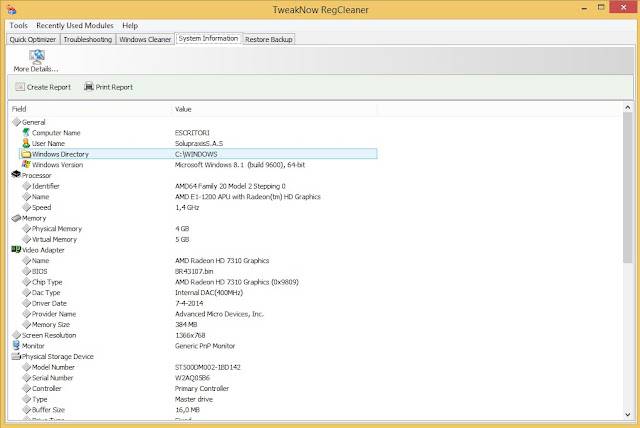Click the vertical scrollbar thumb
This screenshot has height=428, width=640.
point(627,188)
